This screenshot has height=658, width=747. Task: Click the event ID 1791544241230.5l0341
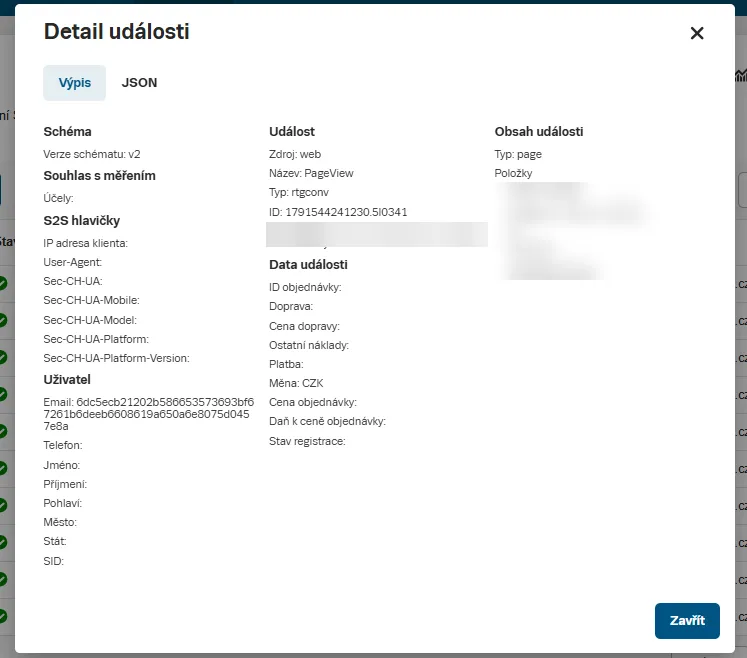tap(346, 212)
